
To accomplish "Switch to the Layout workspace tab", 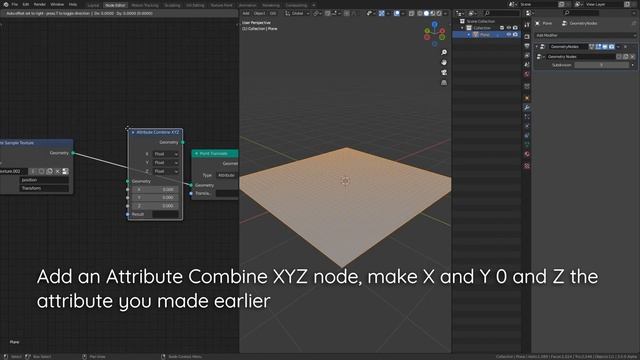I will pos(93,5).
